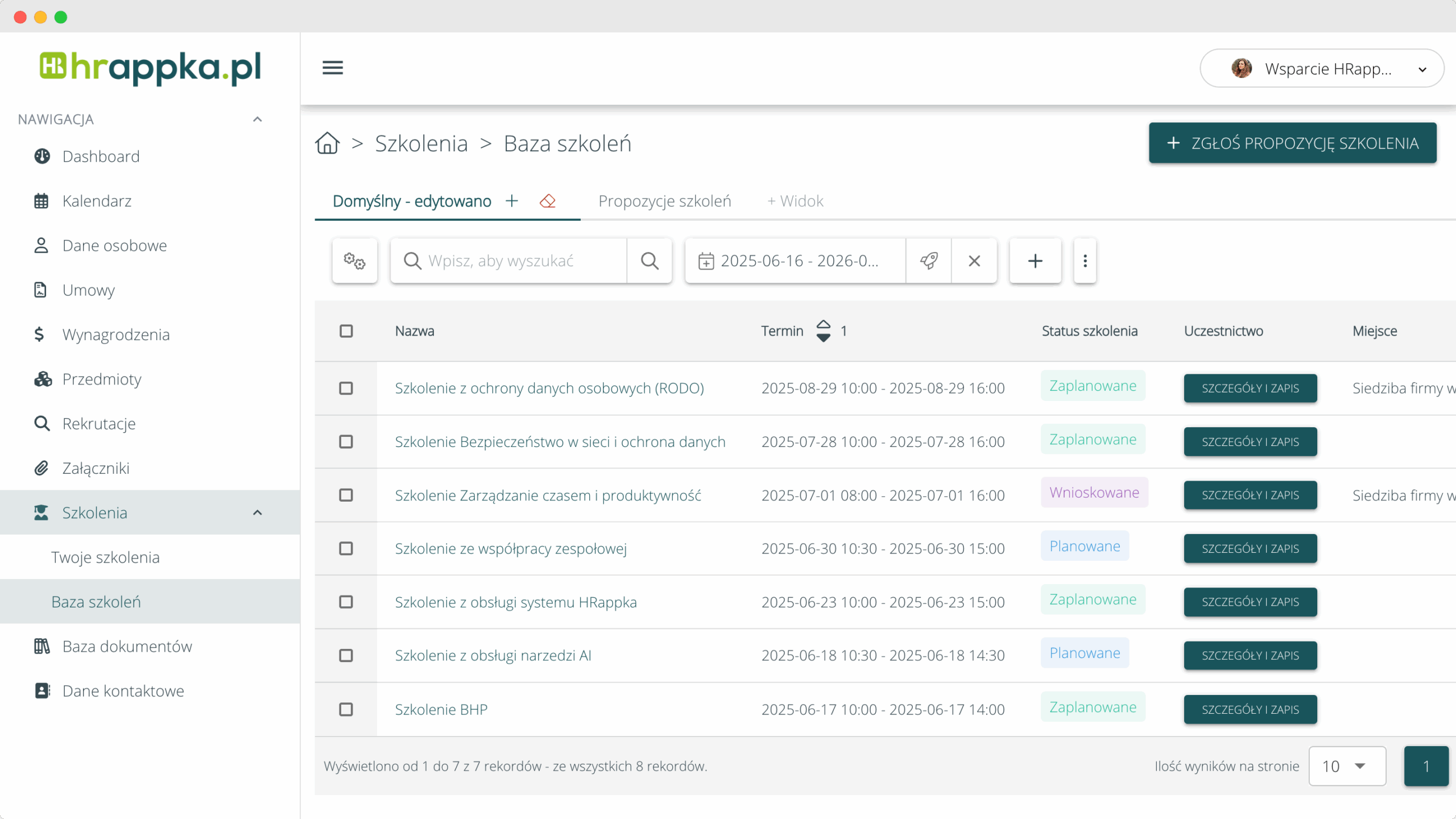Clear the date range filter
The height and width of the screenshot is (819, 1456).
974,260
